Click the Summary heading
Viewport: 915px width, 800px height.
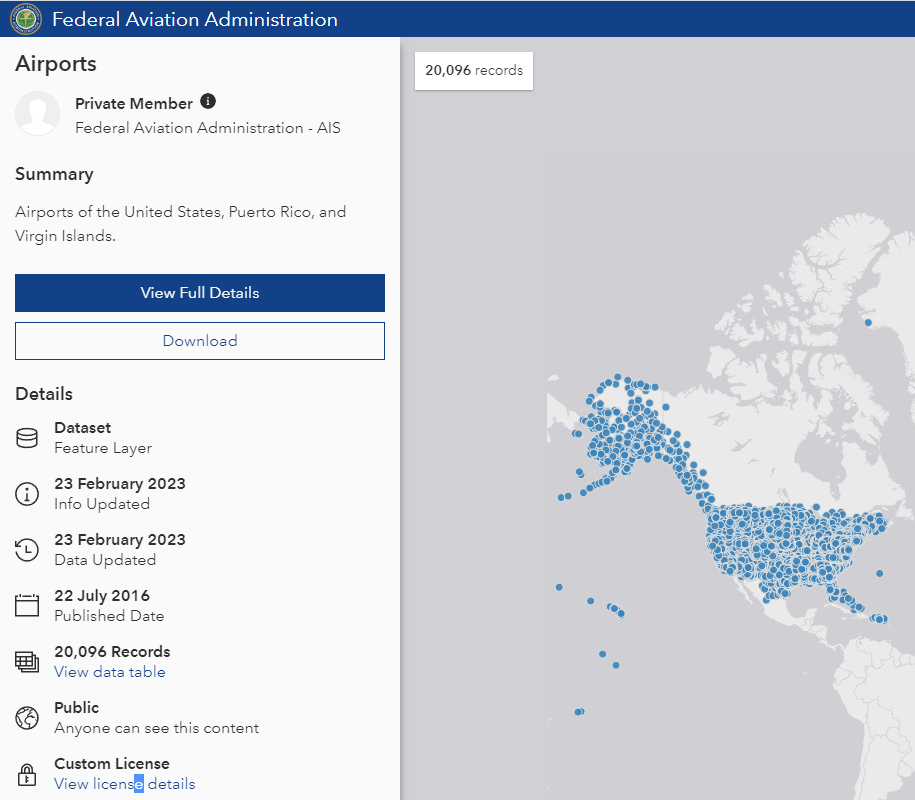click(x=54, y=174)
